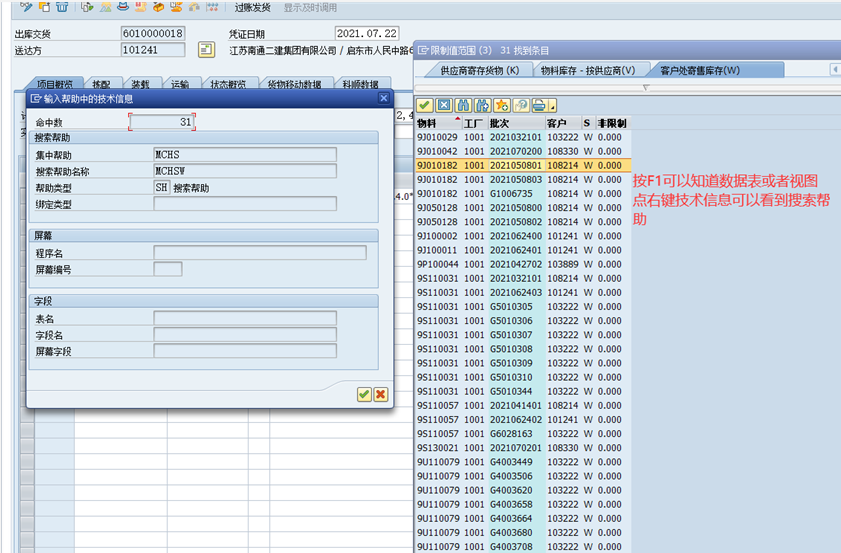Click the binoculars Find icon
Viewport: 841px width, 553px height.
[463, 105]
